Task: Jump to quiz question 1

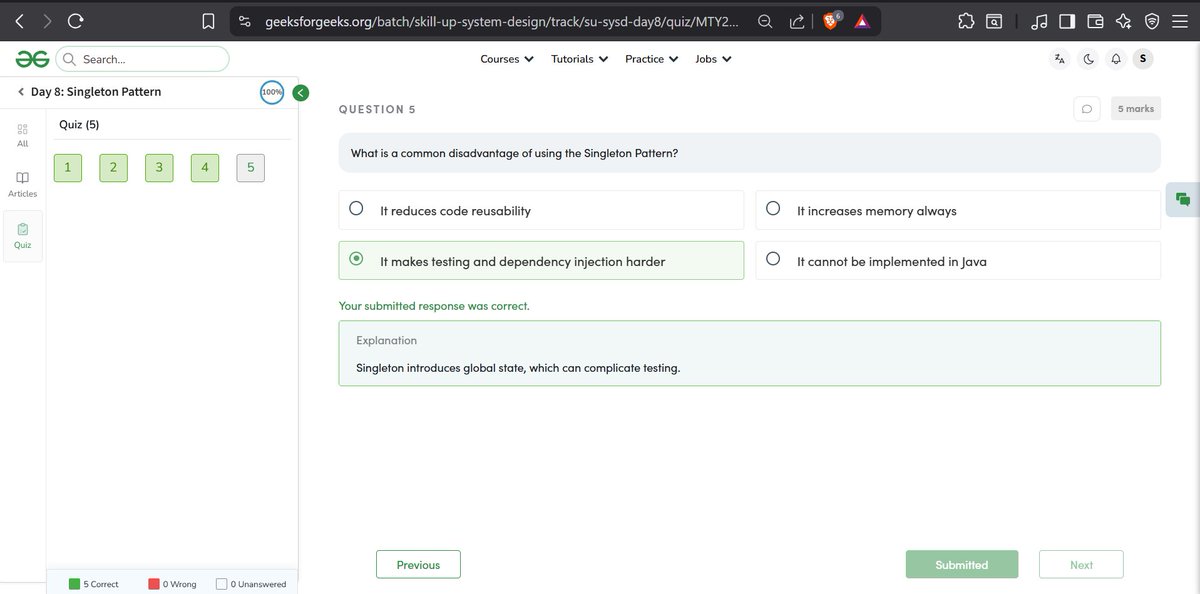Action: click(x=67, y=167)
